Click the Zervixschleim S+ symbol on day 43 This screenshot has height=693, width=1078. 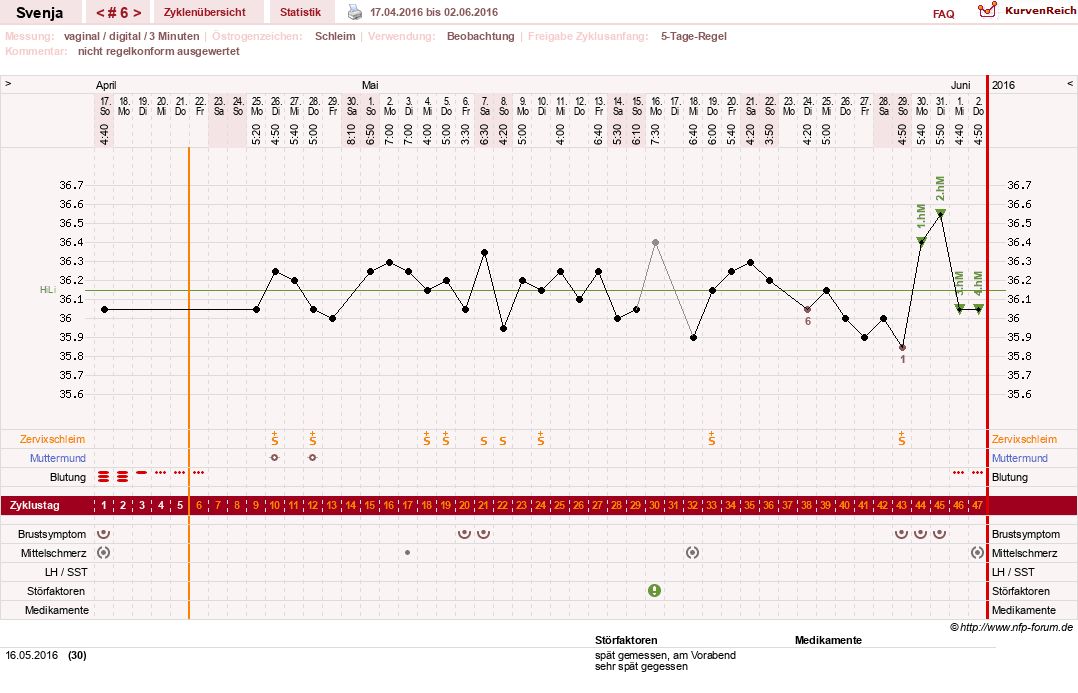(x=901, y=439)
